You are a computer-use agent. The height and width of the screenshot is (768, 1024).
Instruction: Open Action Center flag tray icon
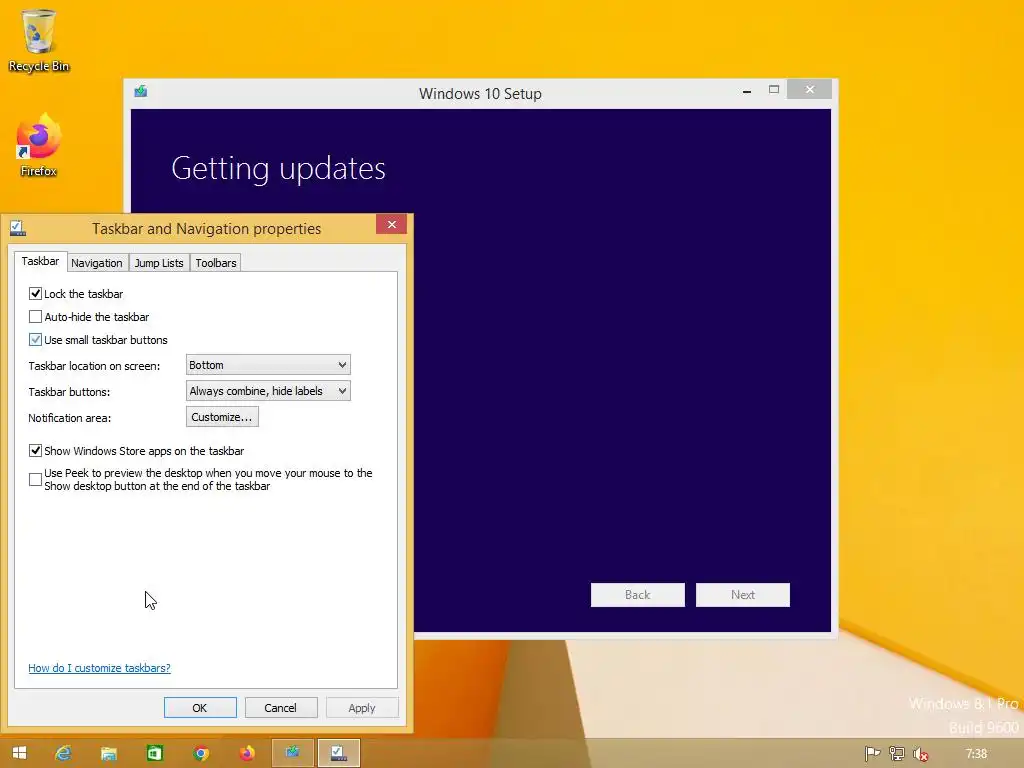click(872, 754)
